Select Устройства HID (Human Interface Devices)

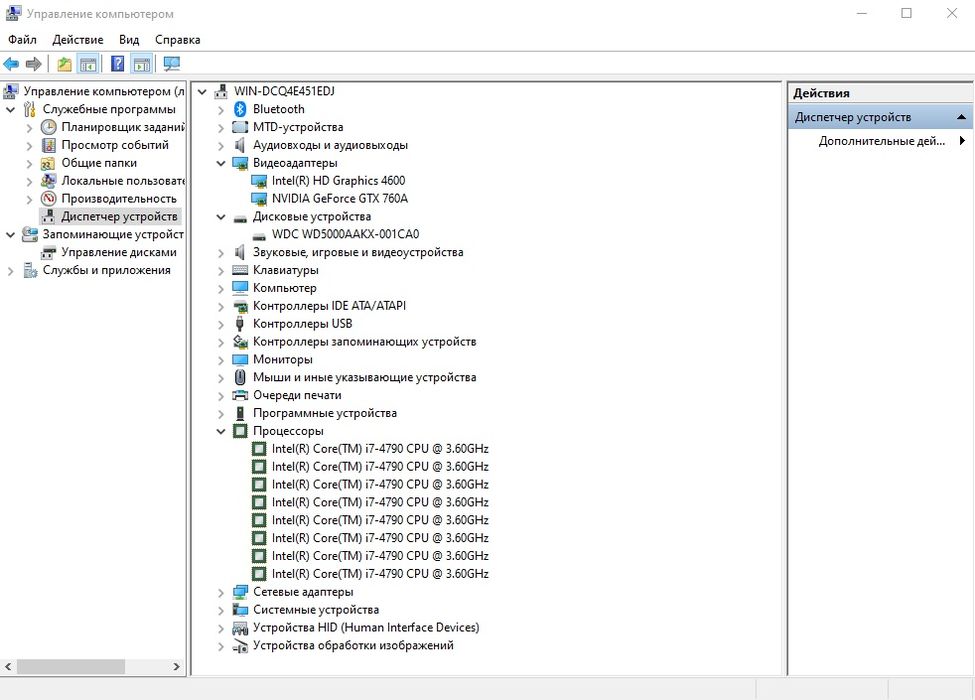click(366, 628)
